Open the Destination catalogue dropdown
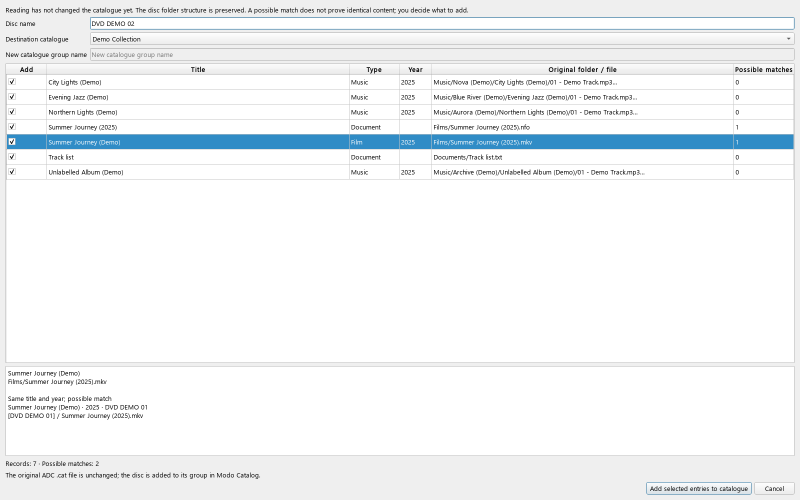Screen dimensions: 800x500 (x=442, y=39)
